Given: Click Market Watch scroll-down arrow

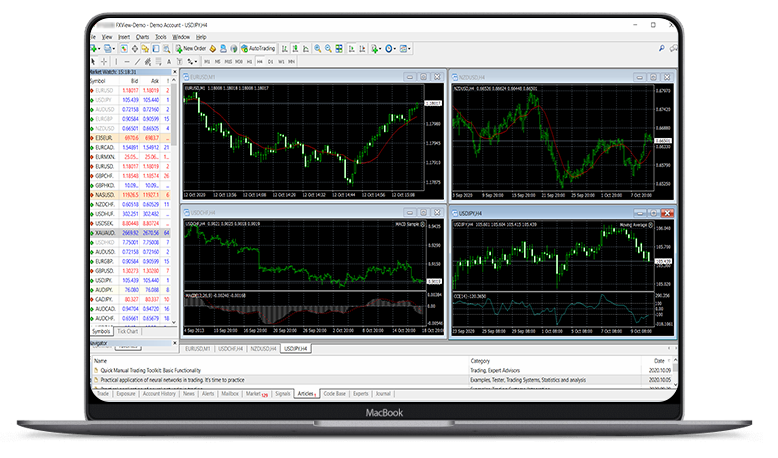Looking at the screenshot, I should pyautogui.click(x=174, y=322).
